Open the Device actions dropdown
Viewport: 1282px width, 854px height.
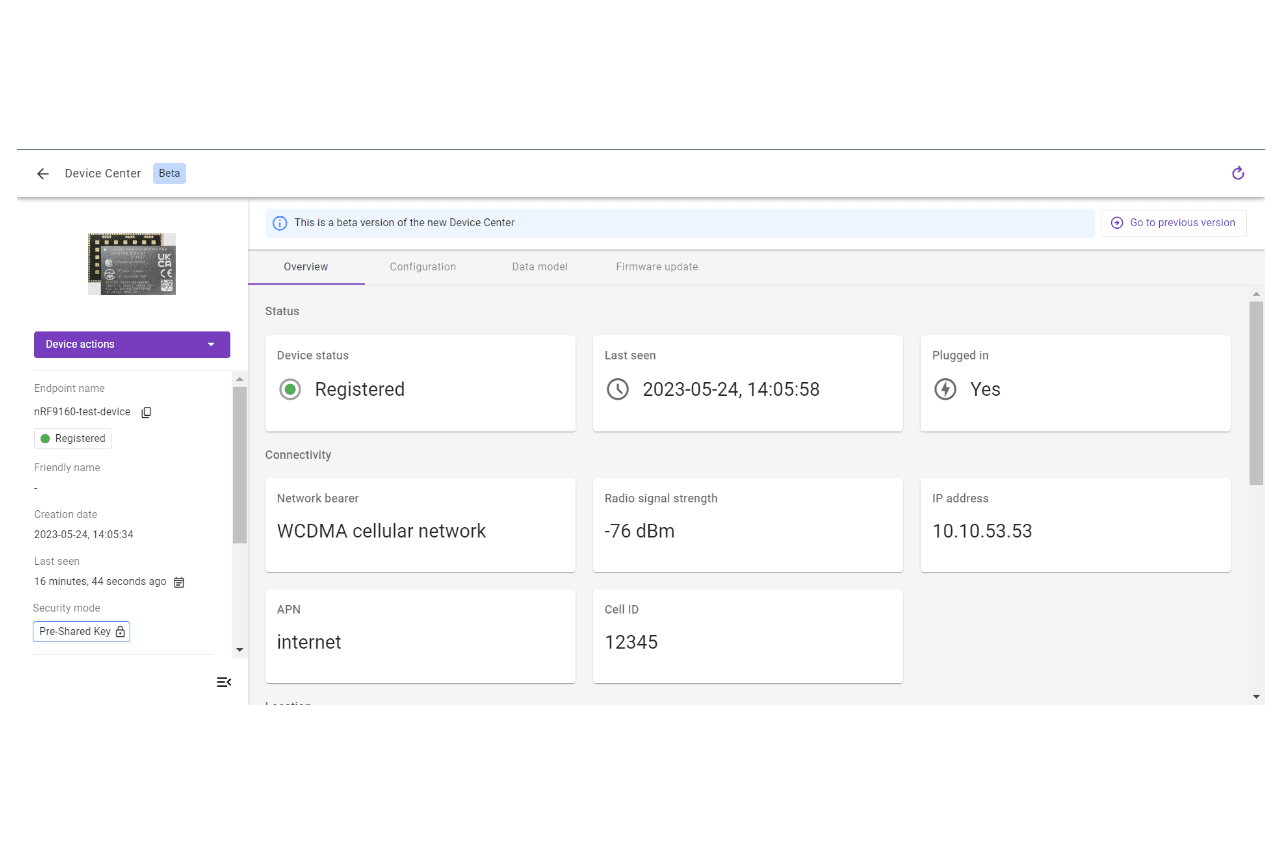[132, 345]
